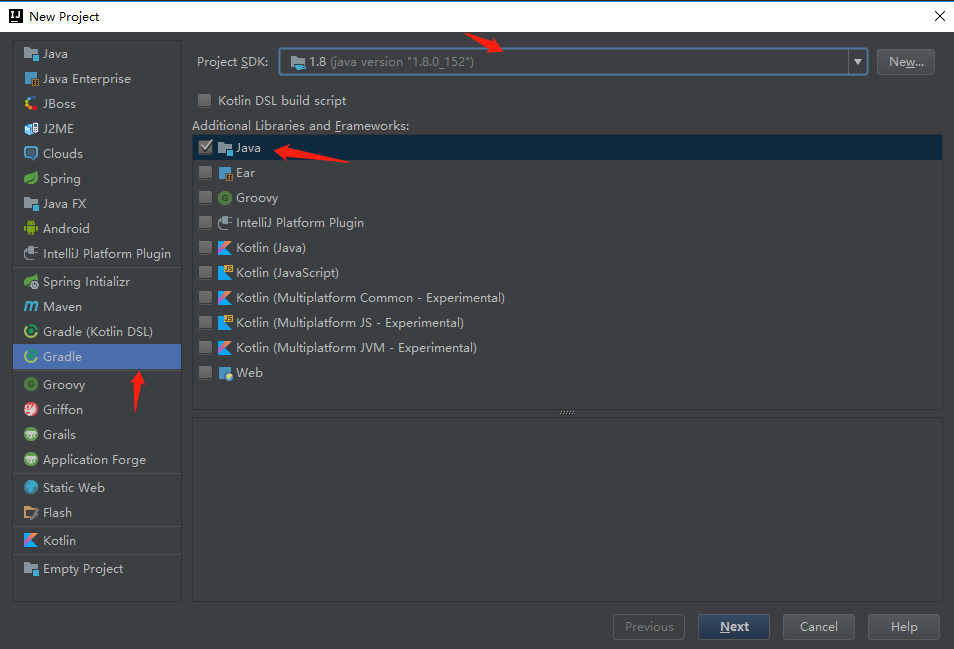This screenshot has width=954, height=649.
Task: Select the Groovy icon in sidebar
Action: (31, 384)
